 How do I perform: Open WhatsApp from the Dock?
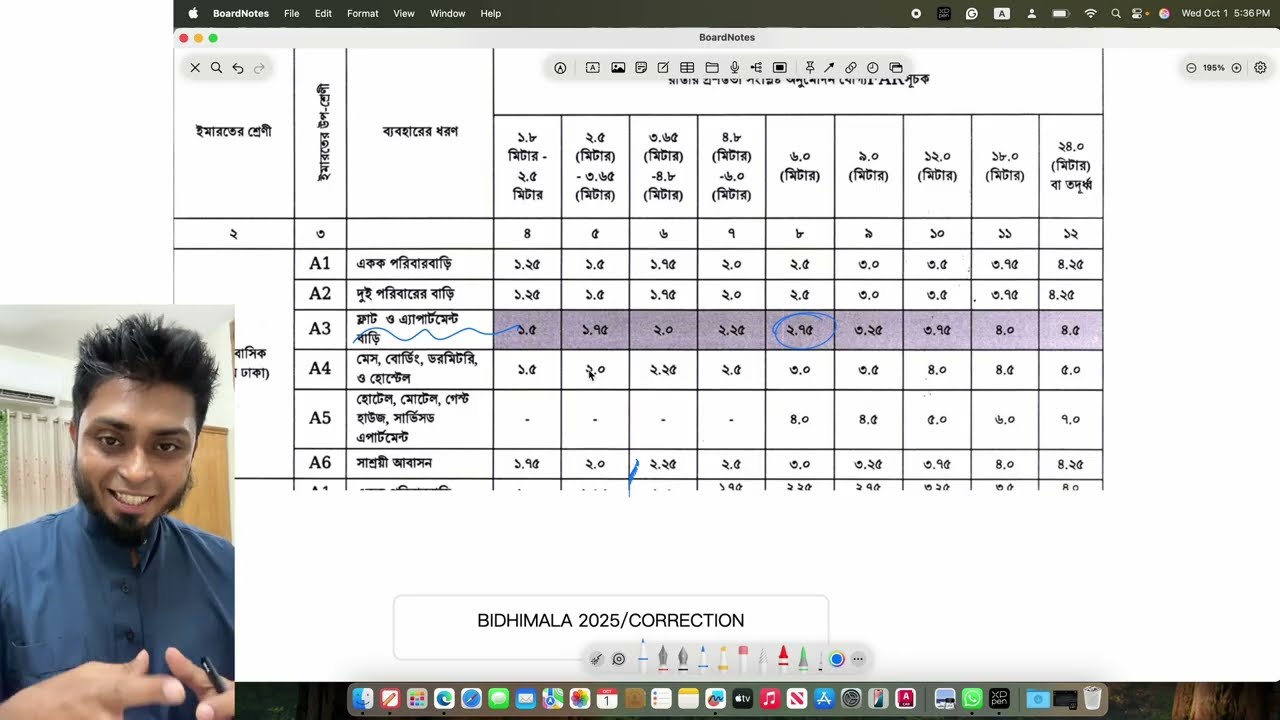[972, 699]
